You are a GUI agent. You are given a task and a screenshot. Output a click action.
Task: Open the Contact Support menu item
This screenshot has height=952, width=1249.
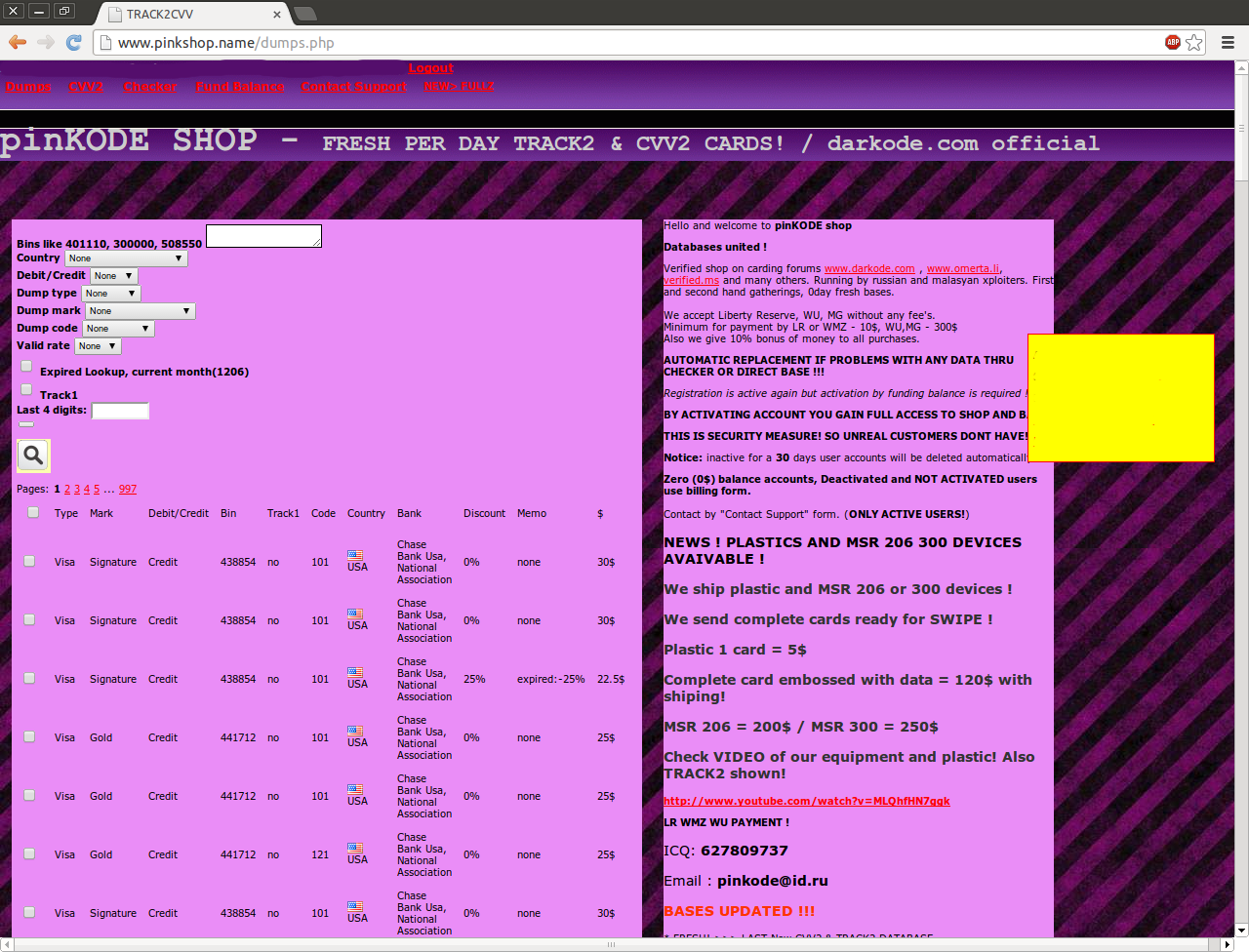(353, 87)
